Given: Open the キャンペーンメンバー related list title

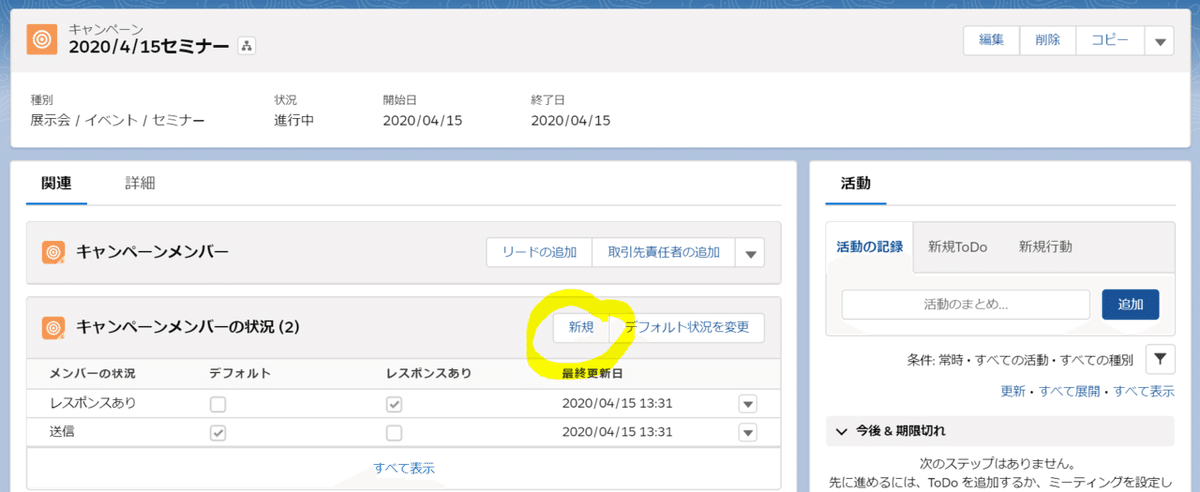Looking at the screenshot, I should tap(152, 252).
